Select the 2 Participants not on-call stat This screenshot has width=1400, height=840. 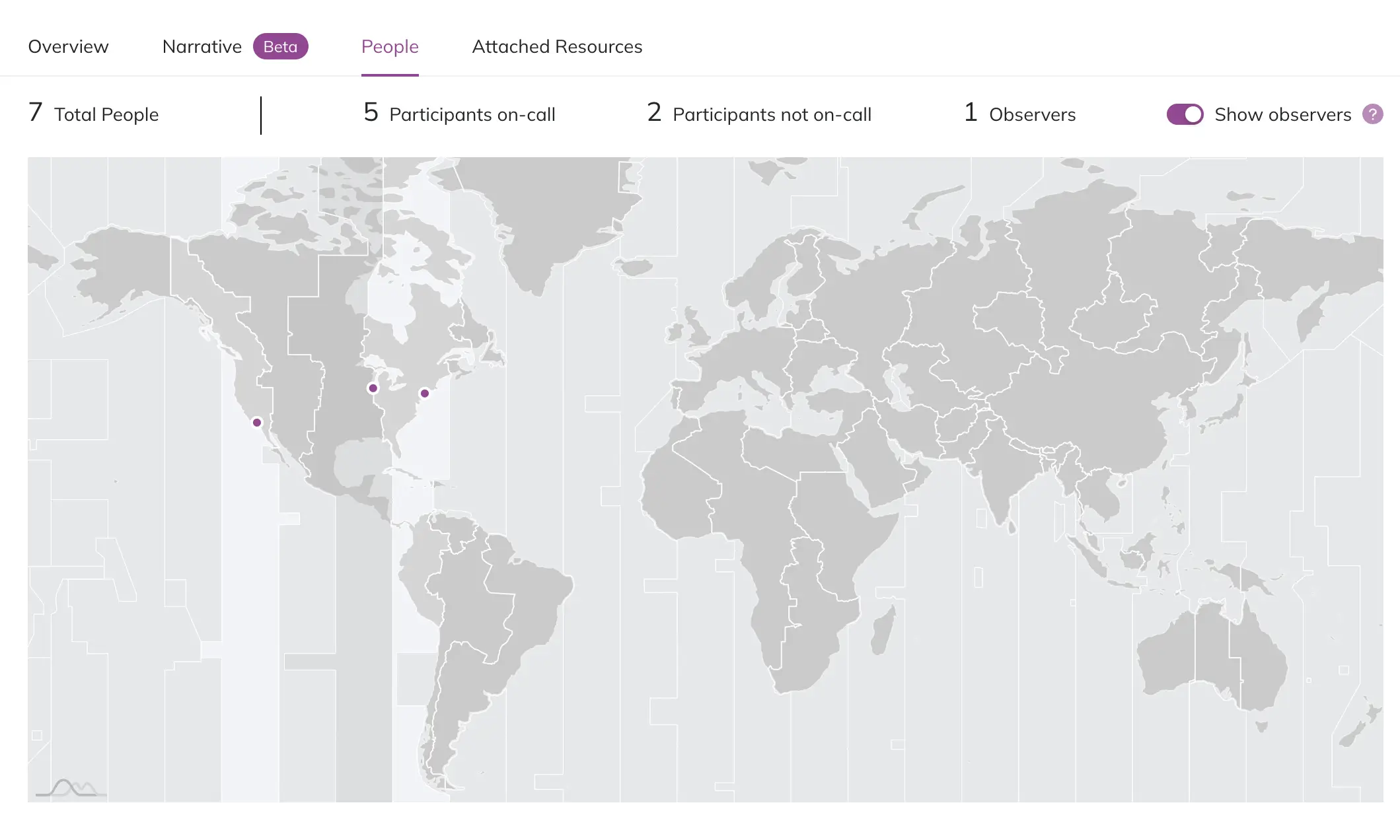758,114
